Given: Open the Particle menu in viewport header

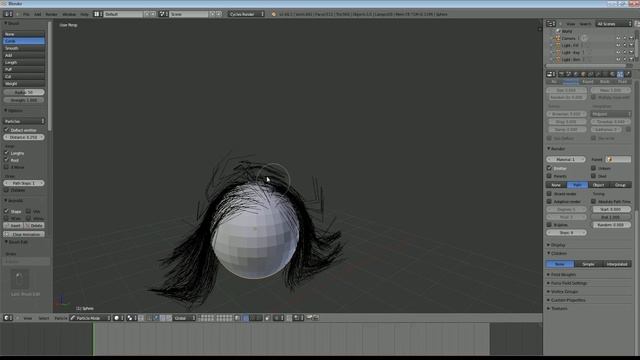Looking at the screenshot, I should pyautogui.click(x=61, y=318).
